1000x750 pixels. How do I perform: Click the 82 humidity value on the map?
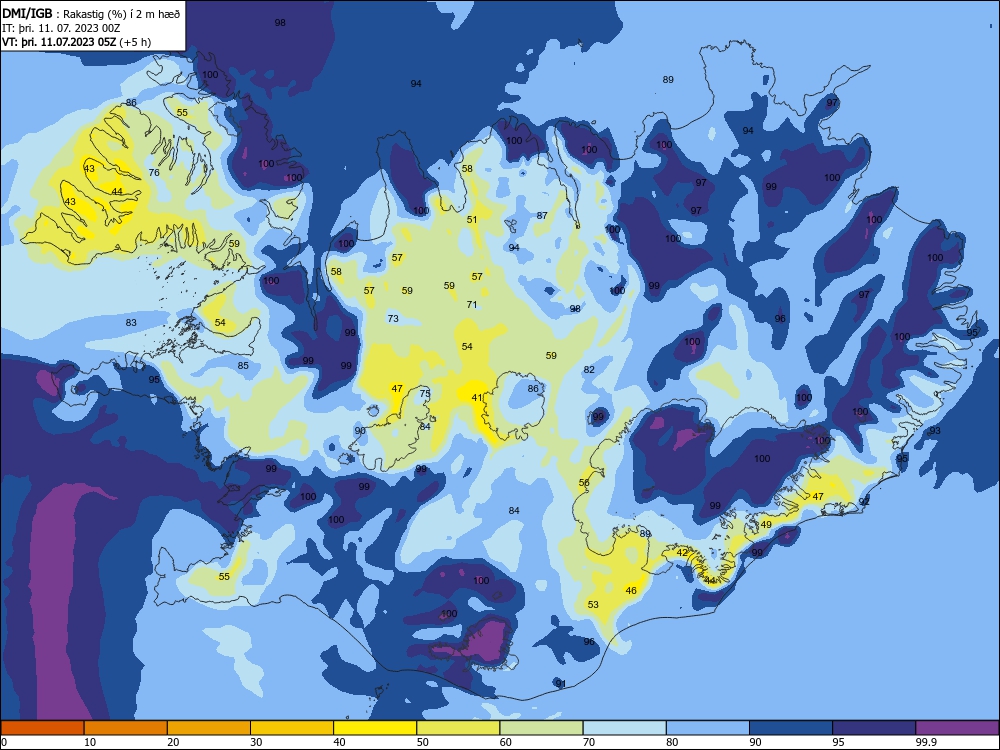coord(589,370)
